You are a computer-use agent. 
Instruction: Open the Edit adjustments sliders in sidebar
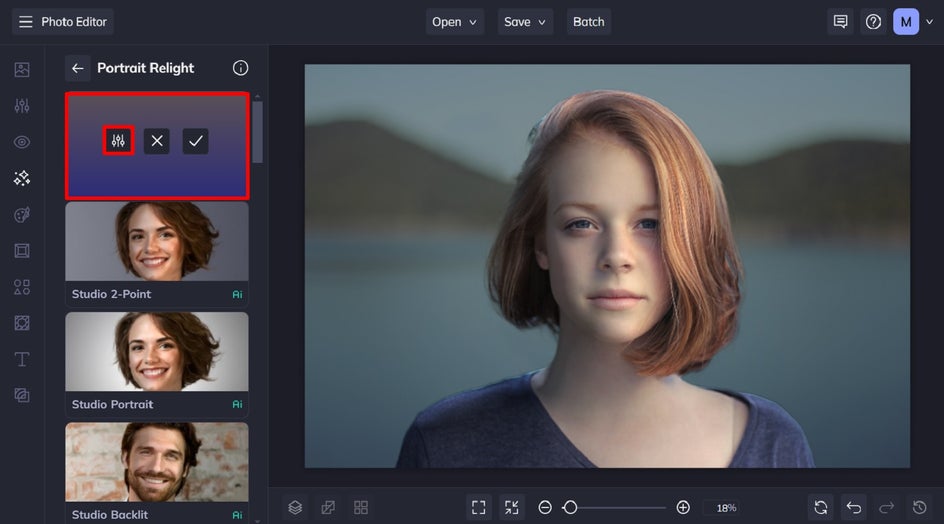[22, 106]
